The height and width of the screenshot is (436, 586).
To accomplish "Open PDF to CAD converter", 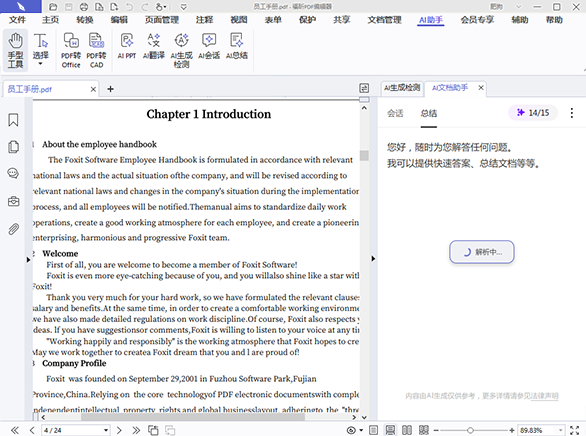I will pos(96,50).
